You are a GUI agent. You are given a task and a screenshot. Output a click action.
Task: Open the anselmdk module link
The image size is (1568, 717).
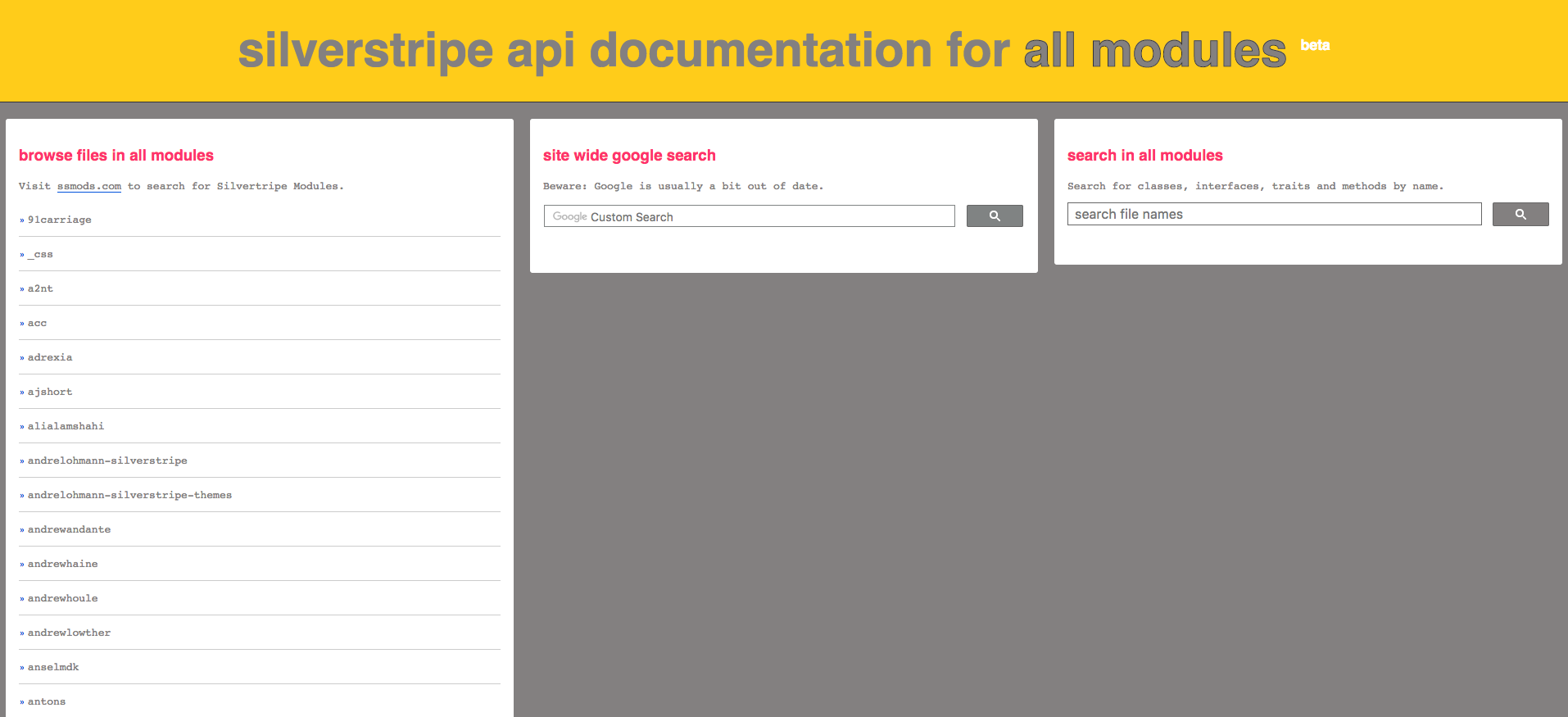click(53, 667)
